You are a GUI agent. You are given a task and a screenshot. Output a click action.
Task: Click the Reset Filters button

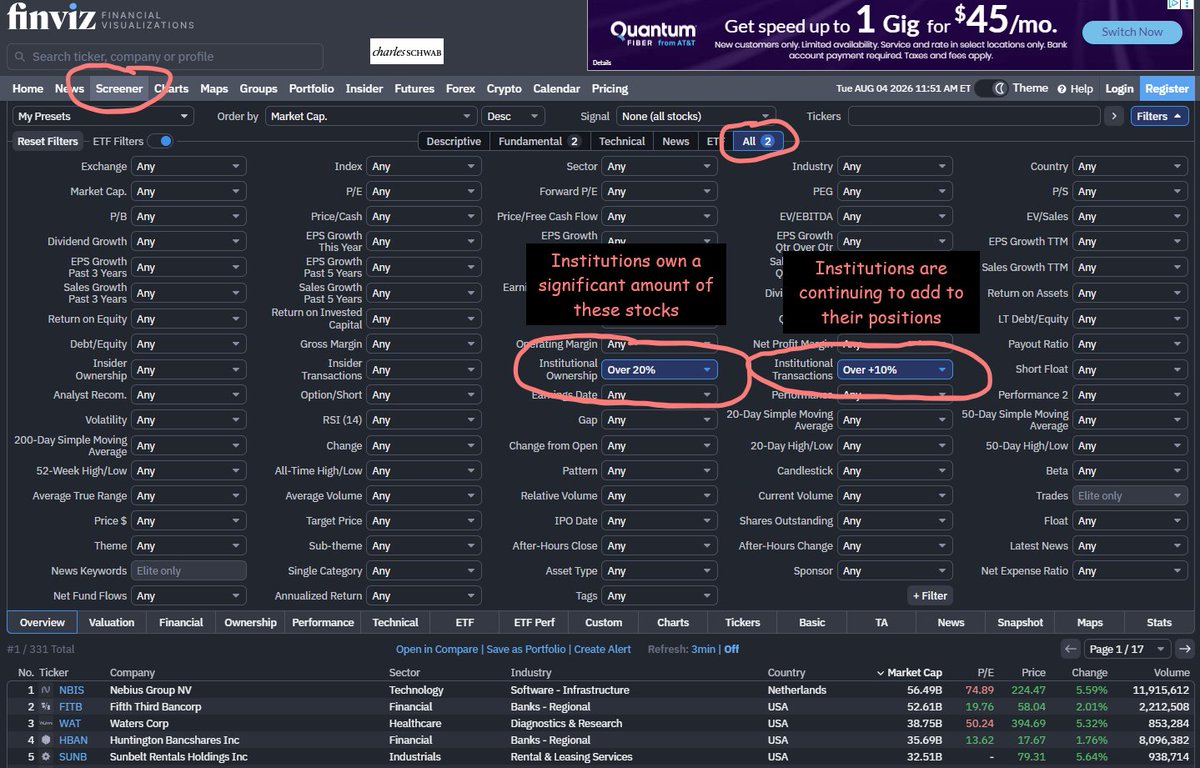click(48, 141)
